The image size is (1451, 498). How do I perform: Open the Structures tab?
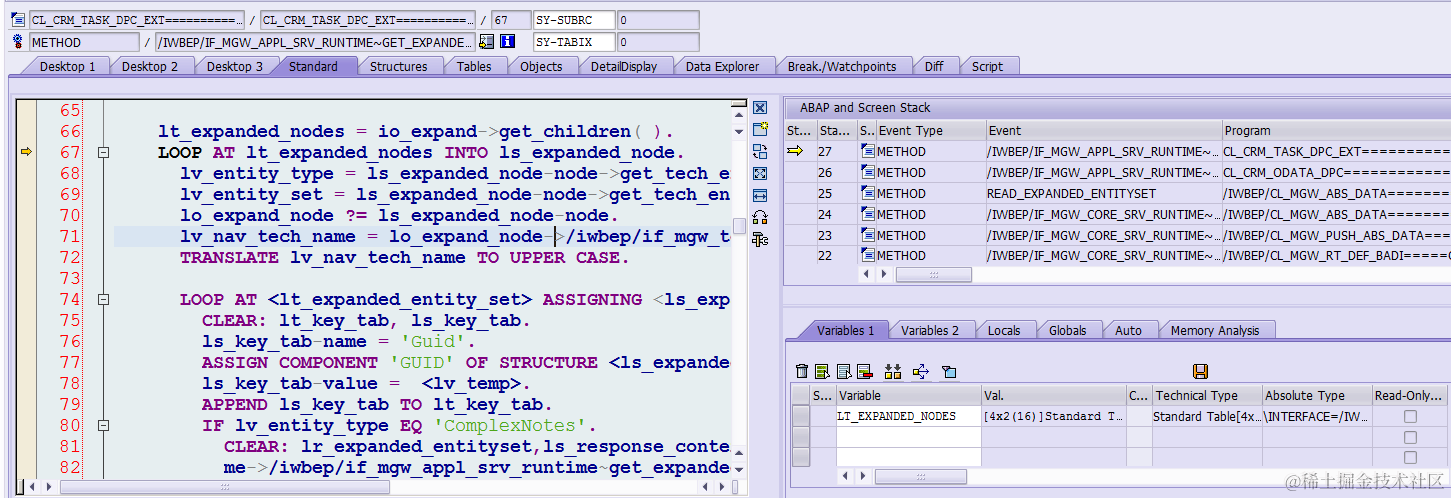point(398,66)
